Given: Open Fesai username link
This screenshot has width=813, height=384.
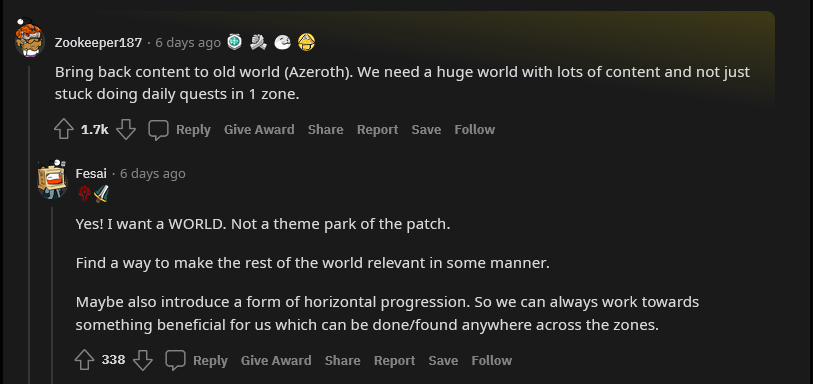Looking at the screenshot, I should [x=91, y=174].
